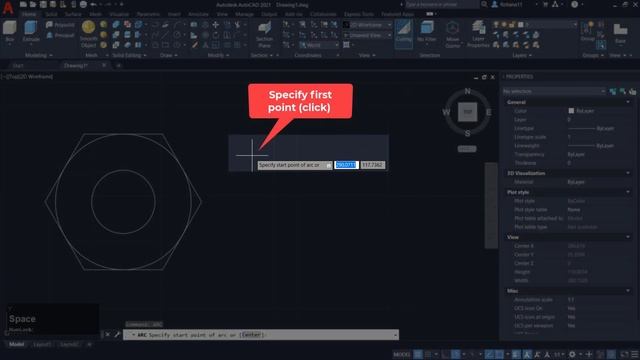
Task: Click the No Filter selection tool
Action: click(427, 32)
